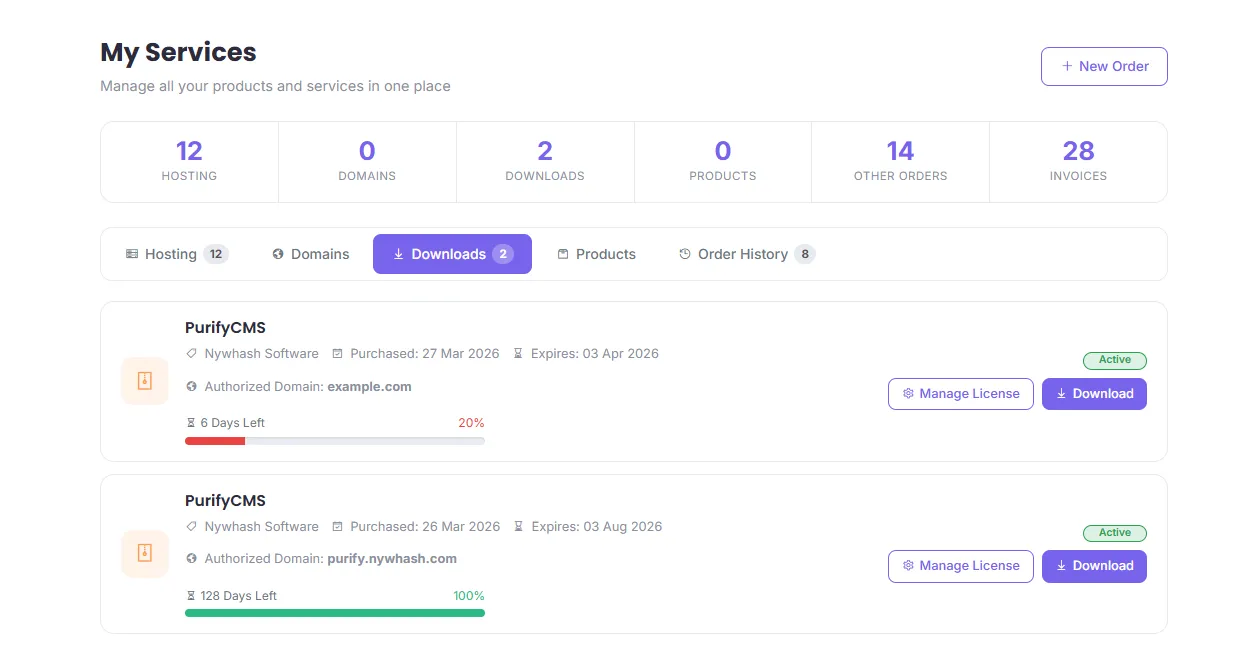This screenshot has height=671, width=1257.
Task: Open the Domains tab
Action: coord(311,254)
